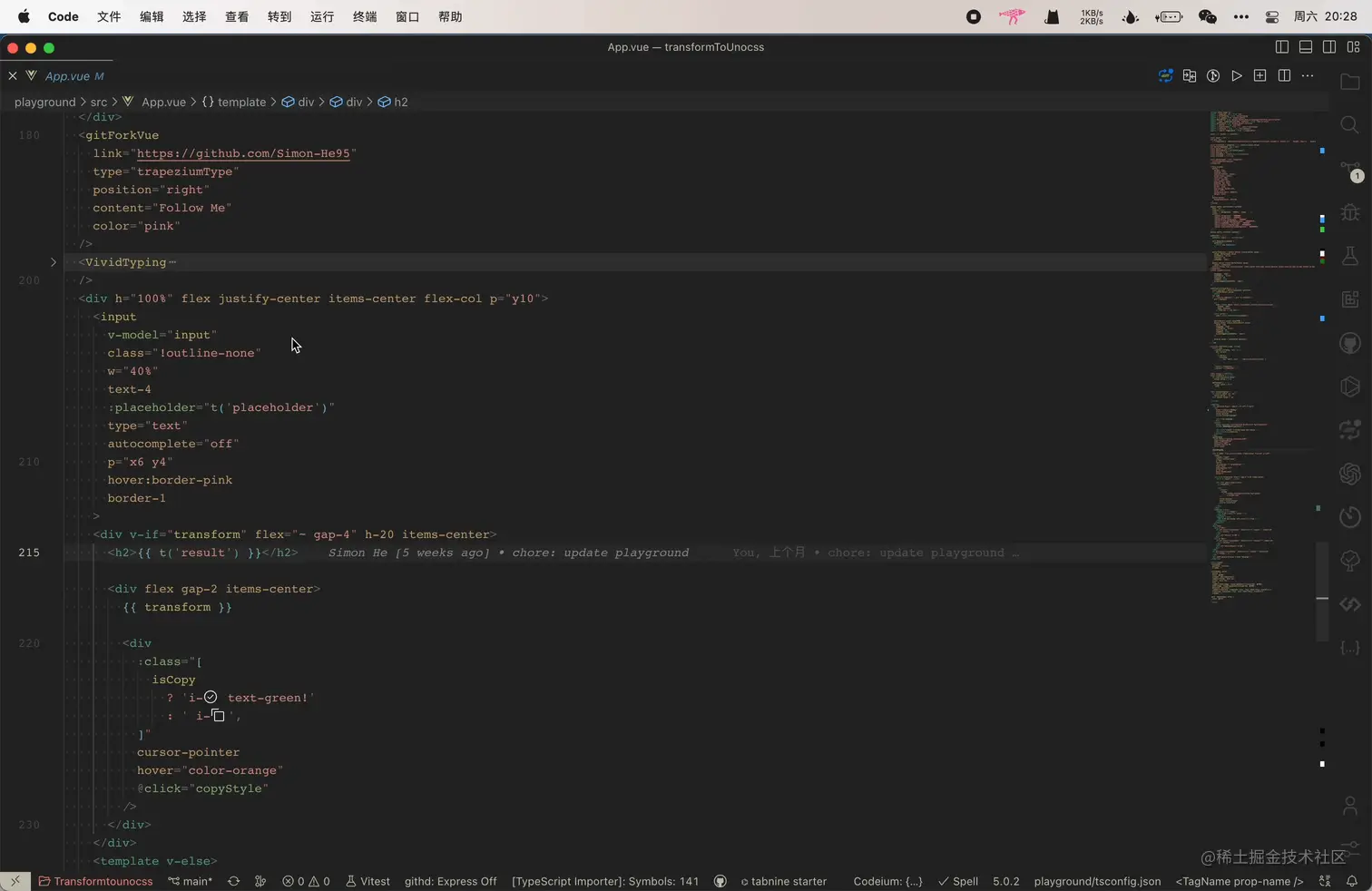Open the Extensions view icon
The height and width of the screenshot is (891, 1372).
[x=1350, y=299]
